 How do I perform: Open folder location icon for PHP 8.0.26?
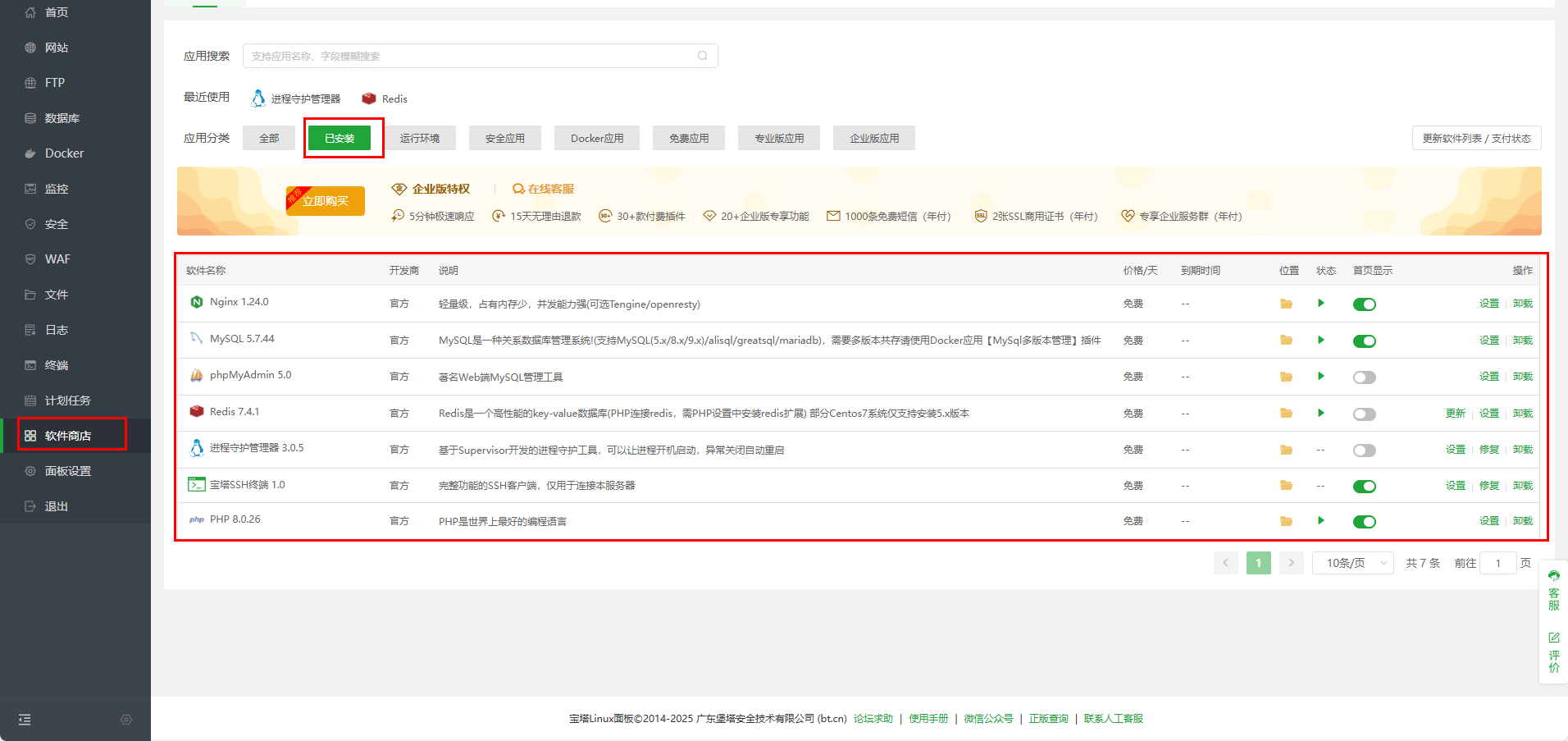[1286, 521]
